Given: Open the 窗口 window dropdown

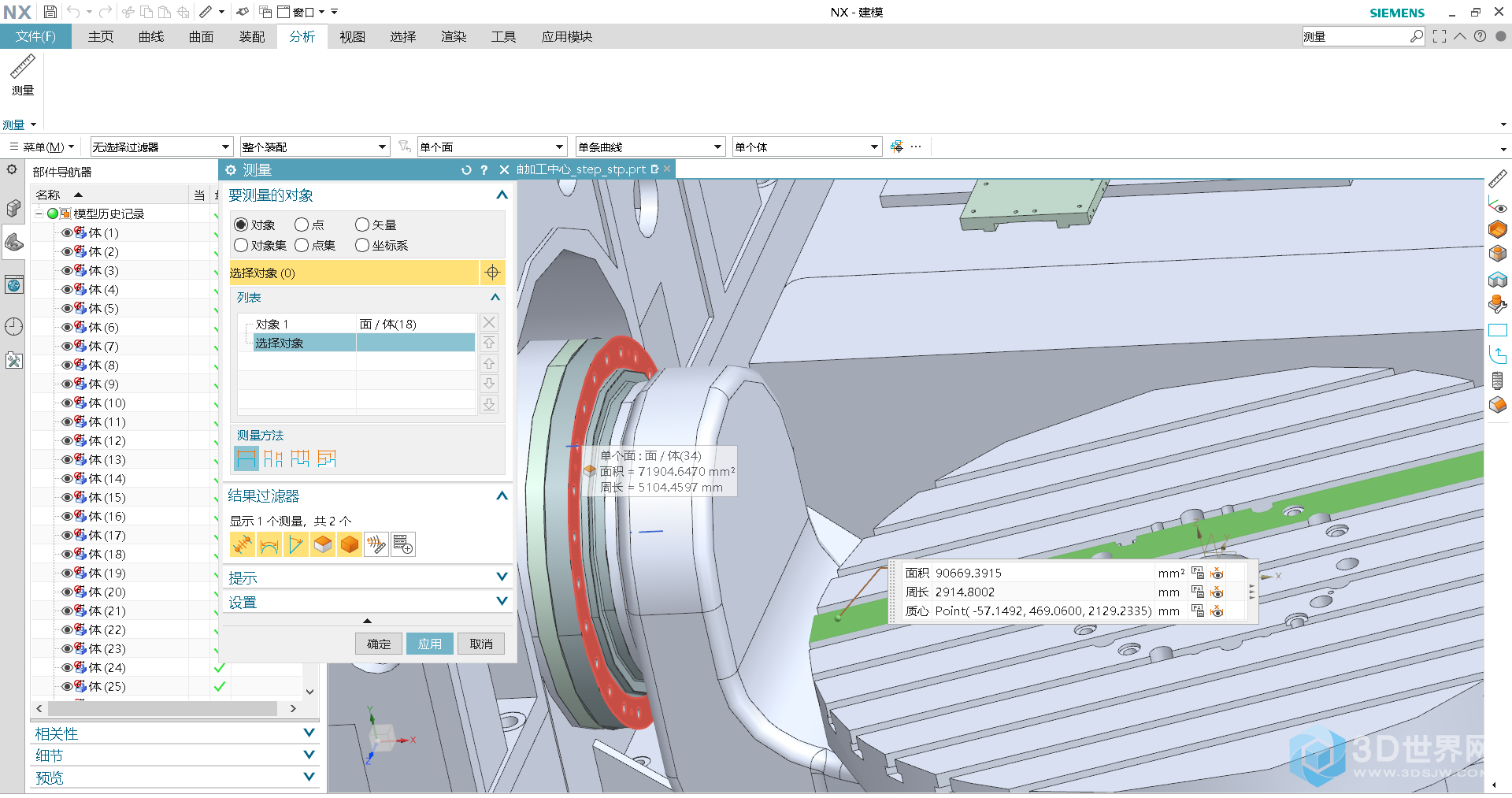Looking at the screenshot, I should [302, 12].
